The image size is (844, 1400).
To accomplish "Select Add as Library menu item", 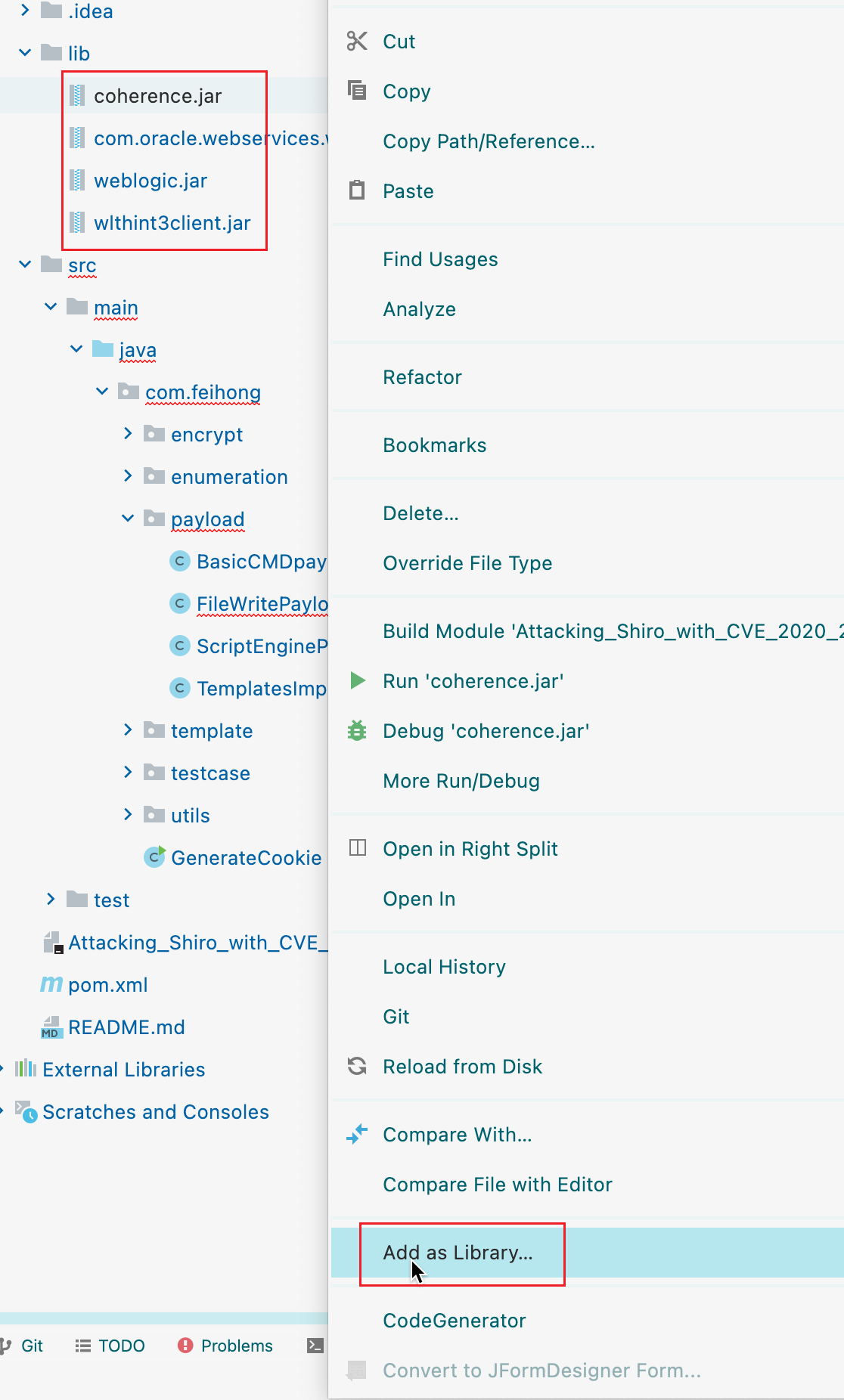I will coord(458,1253).
